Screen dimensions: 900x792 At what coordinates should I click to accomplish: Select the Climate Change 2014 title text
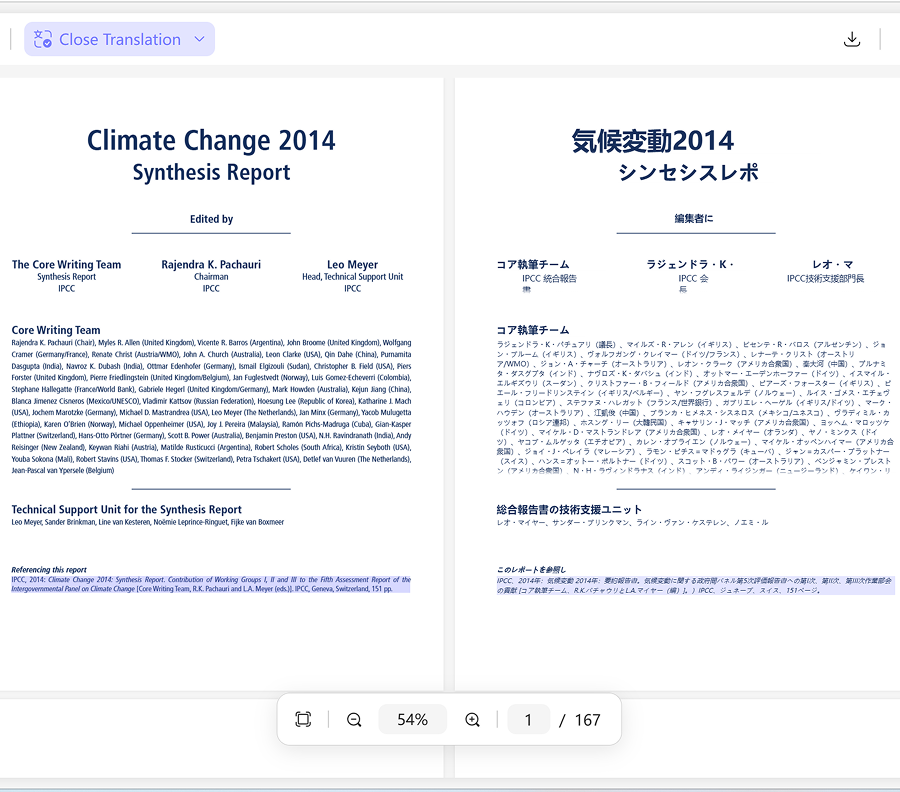(x=210, y=140)
